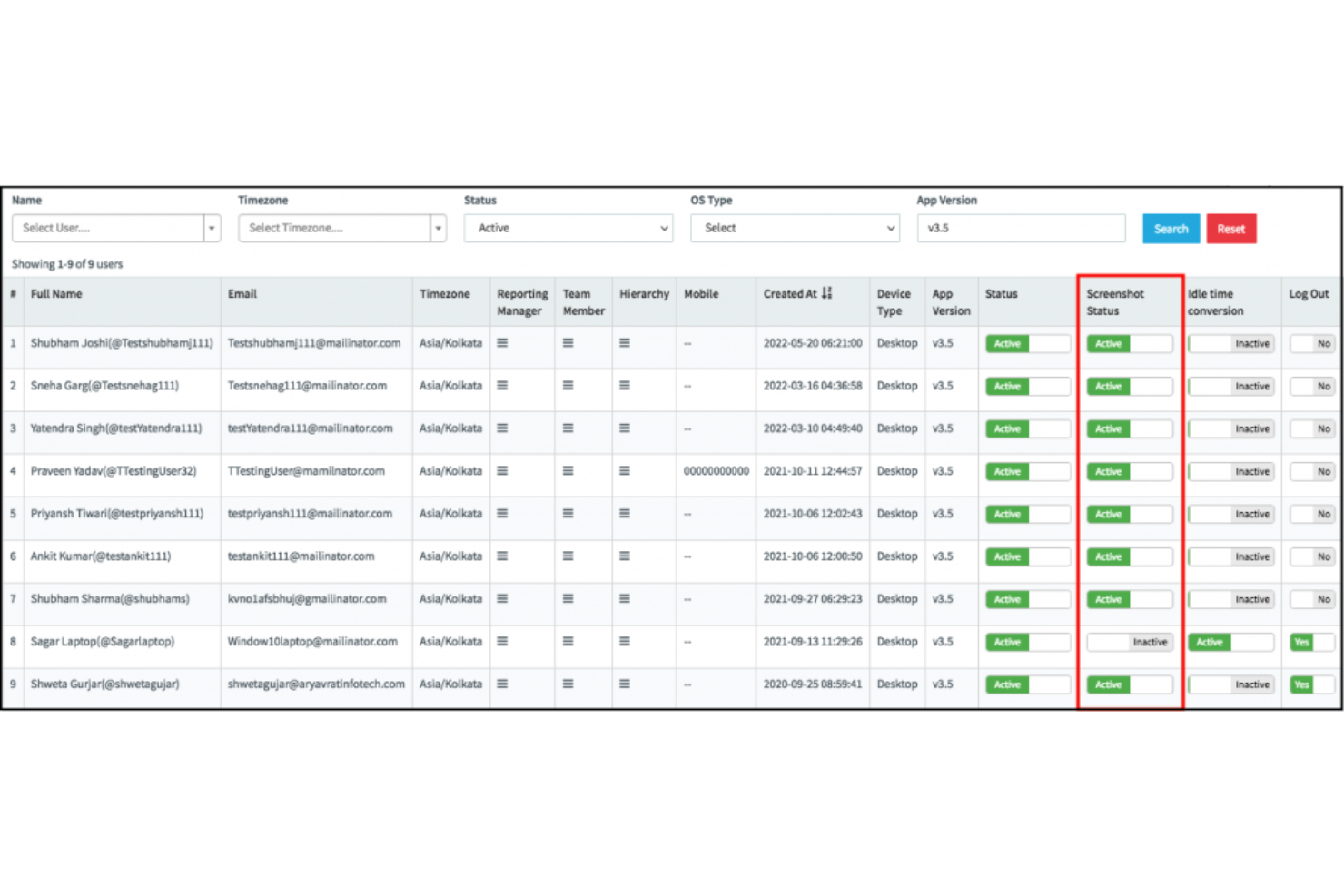Toggle Log Out switch for Shweta Gurjar

(1312, 685)
